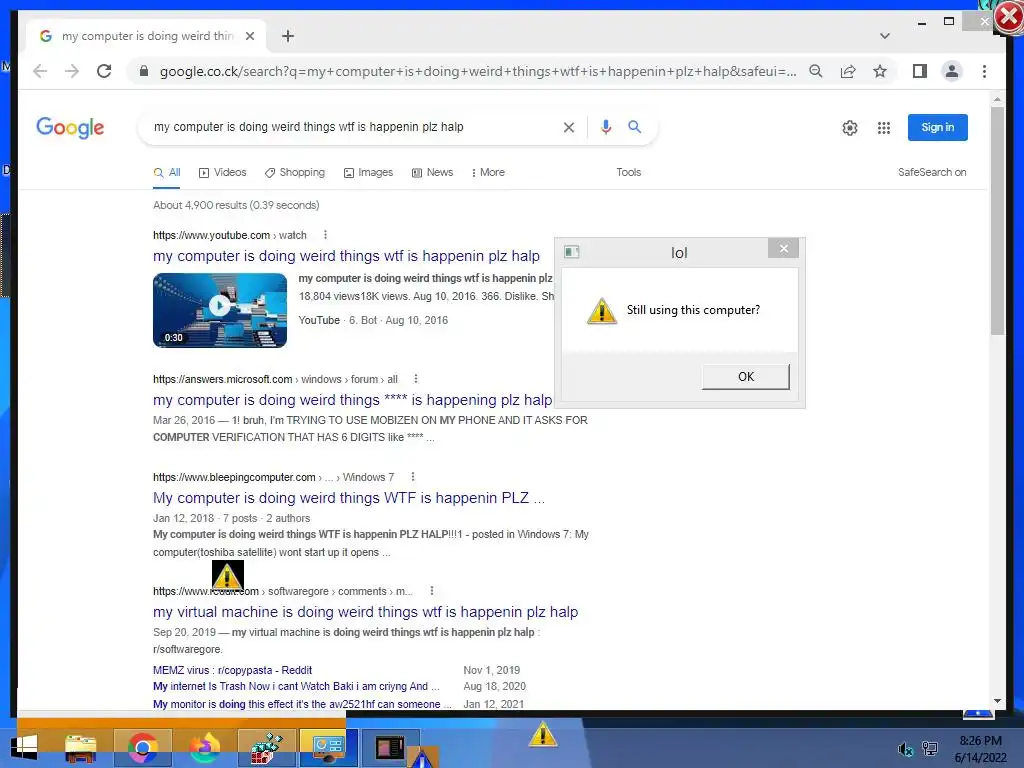Start a voice search with the microphone
The width and height of the screenshot is (1024, 768).
[x=606, y=127]
